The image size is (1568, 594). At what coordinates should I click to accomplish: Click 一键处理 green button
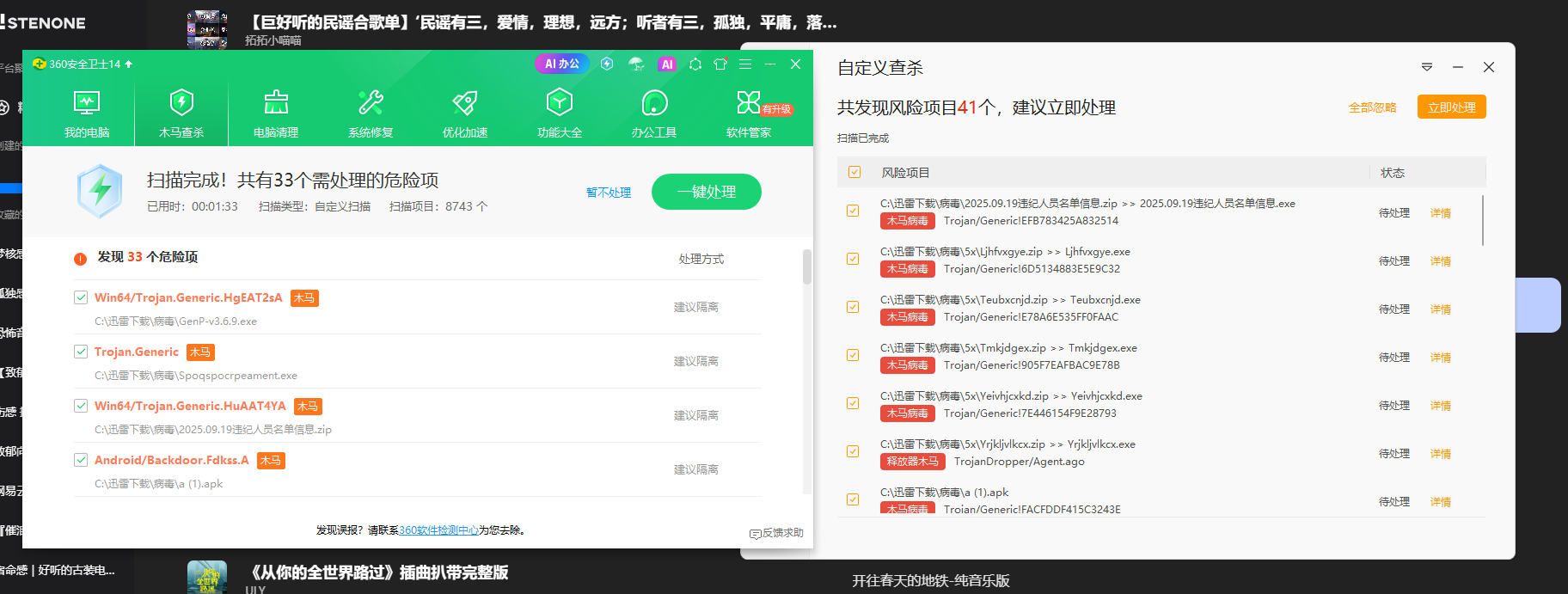pos(707,192)
